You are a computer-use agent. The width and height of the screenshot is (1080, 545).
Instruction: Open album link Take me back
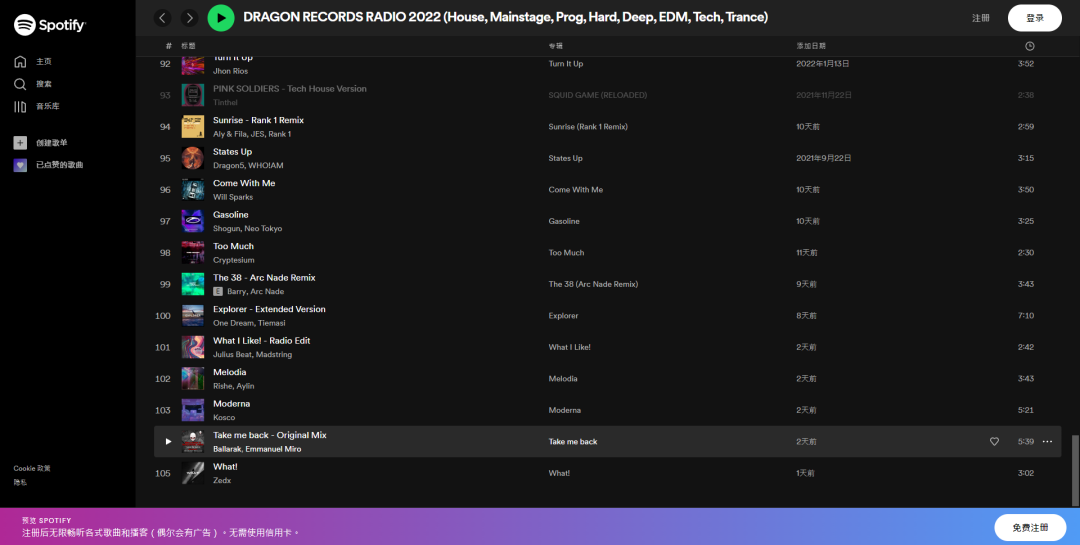pyautogui.click(x=573, y=442)
